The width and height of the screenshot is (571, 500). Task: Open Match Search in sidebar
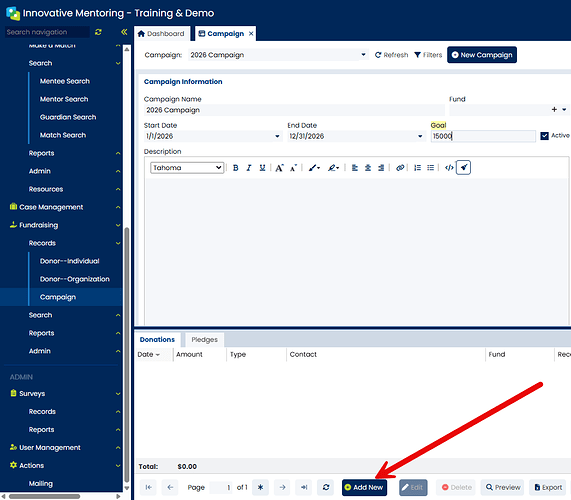click(63, 135)
